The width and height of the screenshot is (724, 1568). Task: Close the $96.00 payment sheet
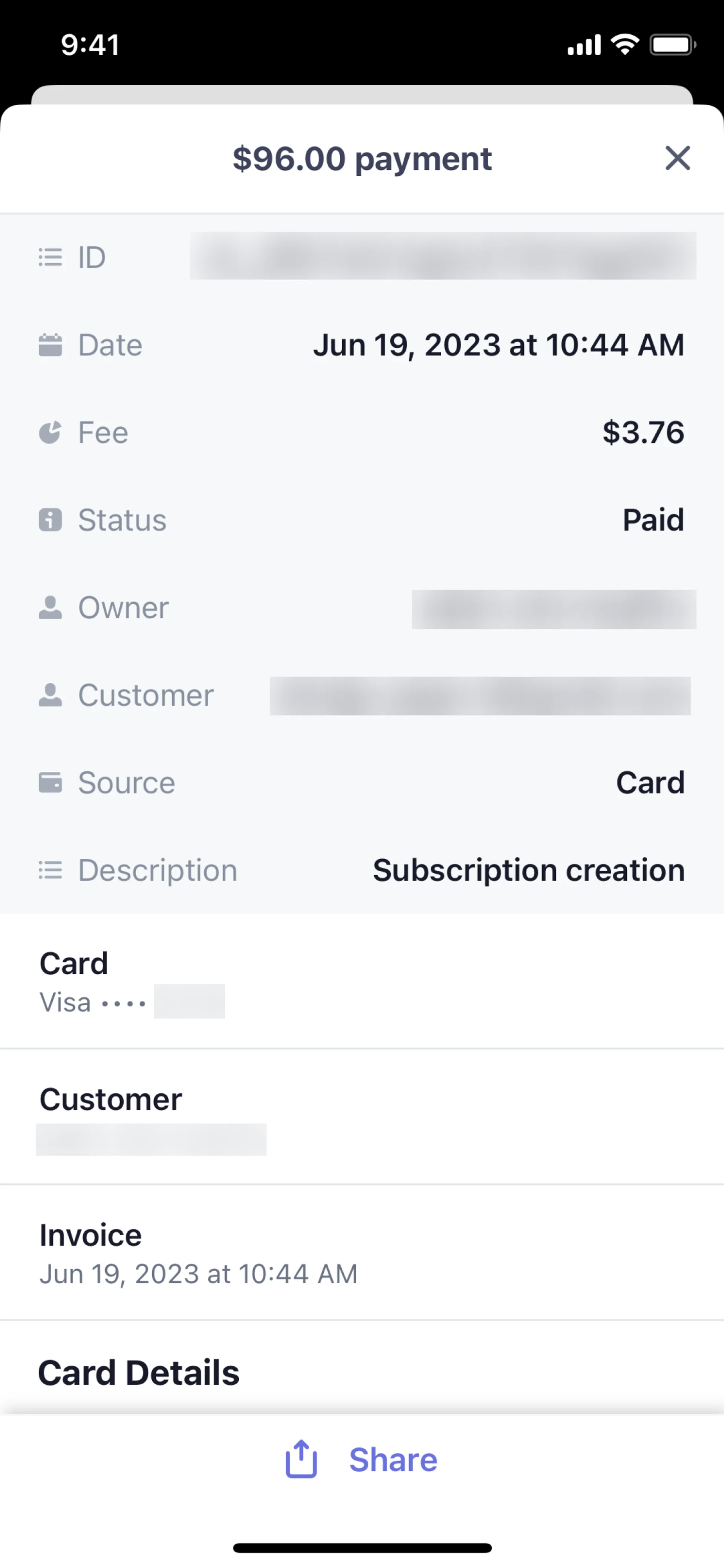click(676, 158)
